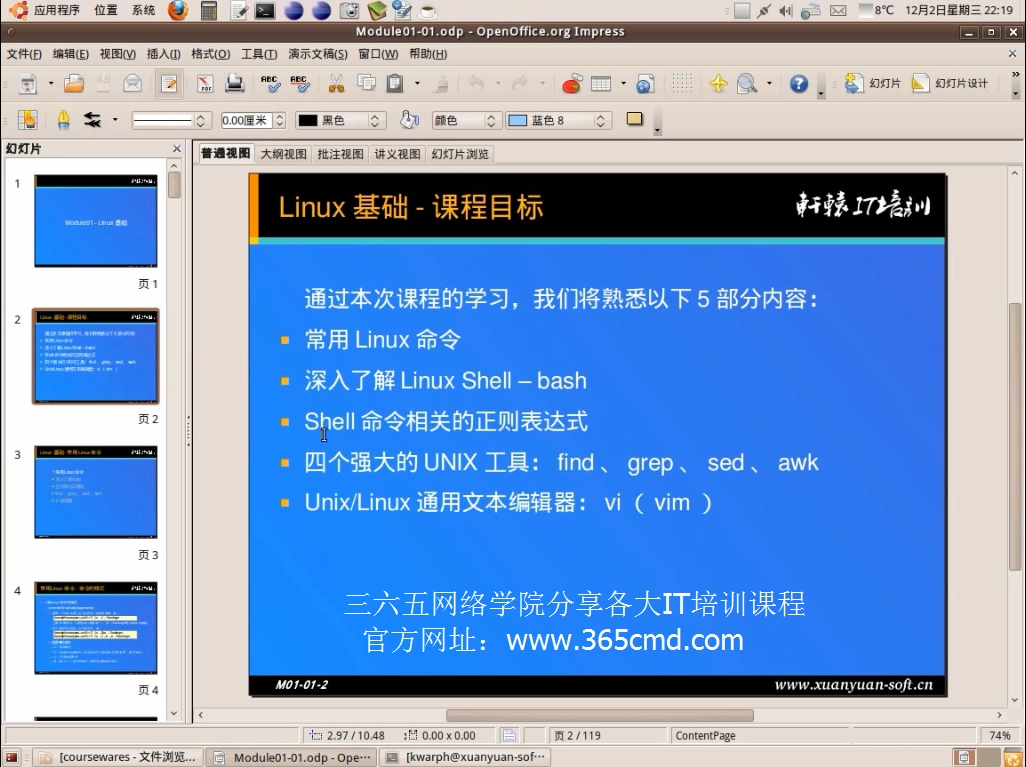The image size is (1026, 767).
Task: Open Help with the question mark button
Action: (800, 84)
